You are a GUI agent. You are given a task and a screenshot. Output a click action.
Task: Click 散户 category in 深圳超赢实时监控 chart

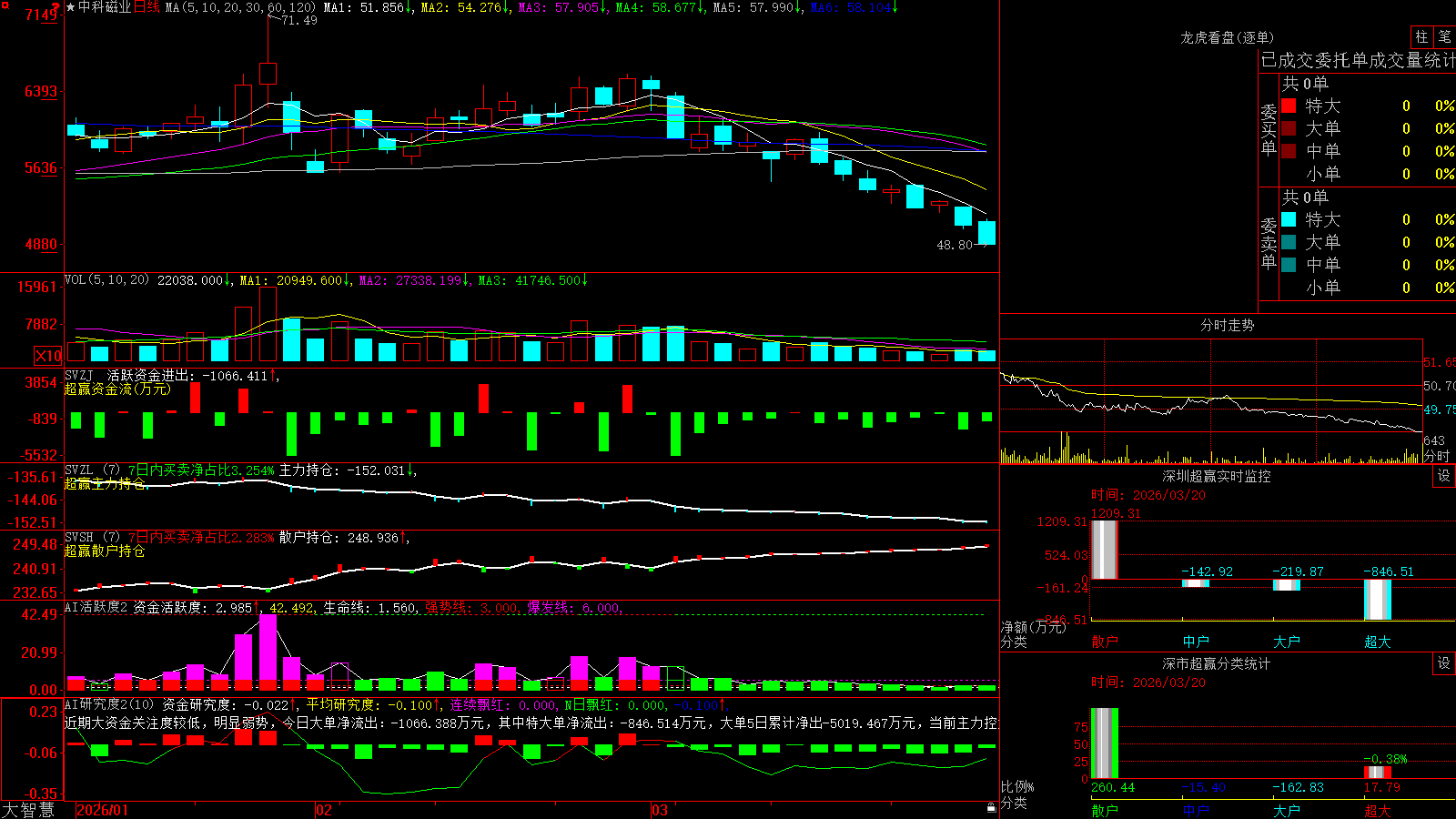tap(1105, 642)
